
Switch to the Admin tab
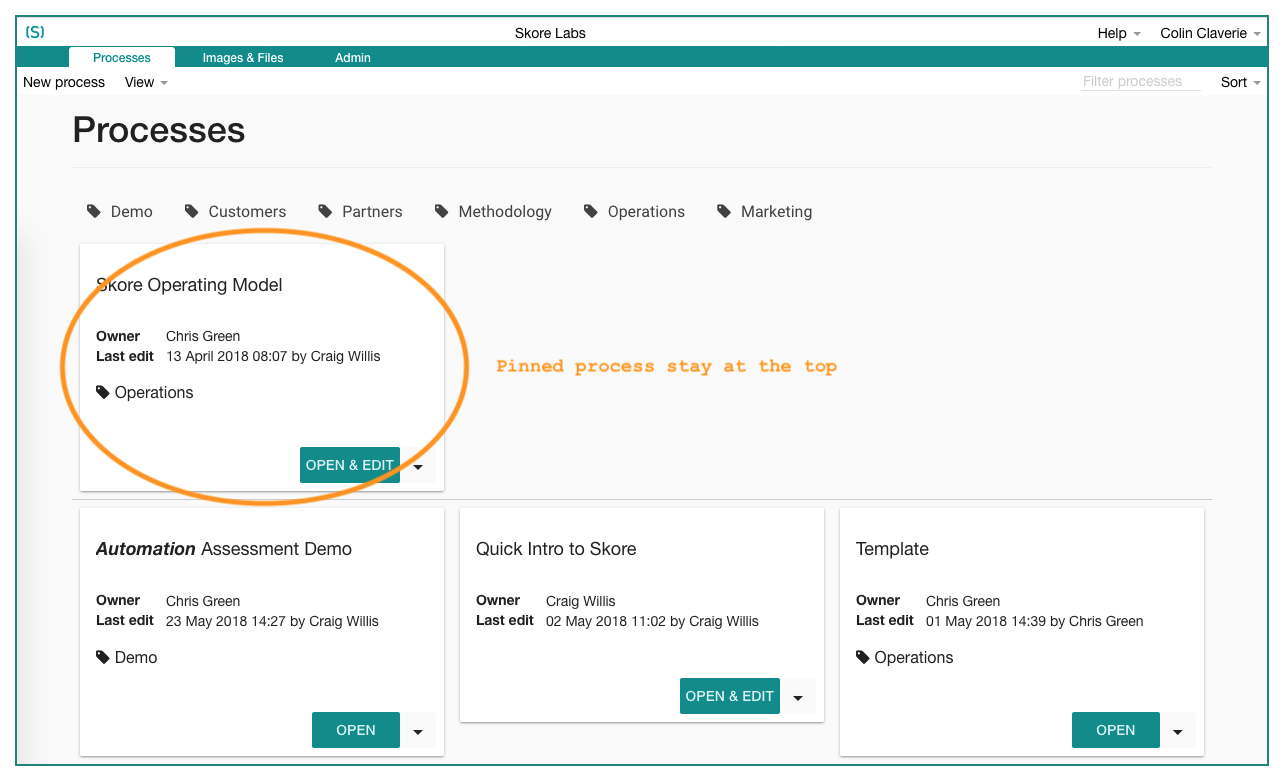353,58
